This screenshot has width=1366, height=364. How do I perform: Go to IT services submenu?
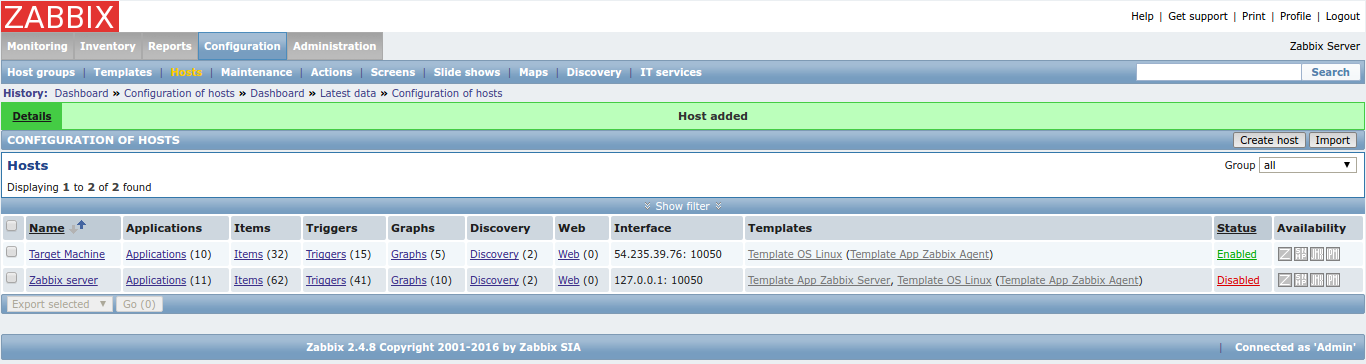click(671, 72)
